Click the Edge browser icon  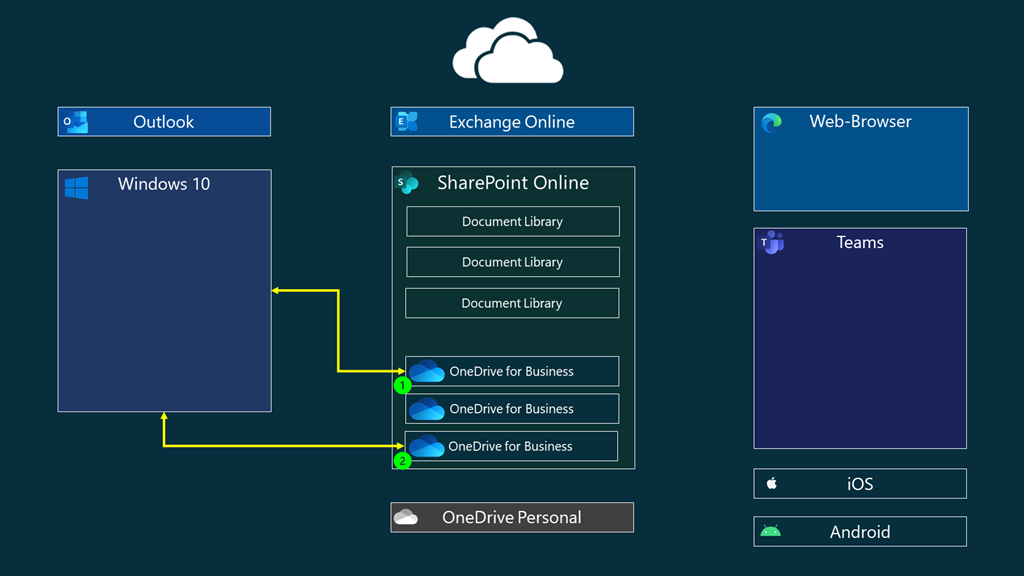pyautogui.click(x=771, y=123)
